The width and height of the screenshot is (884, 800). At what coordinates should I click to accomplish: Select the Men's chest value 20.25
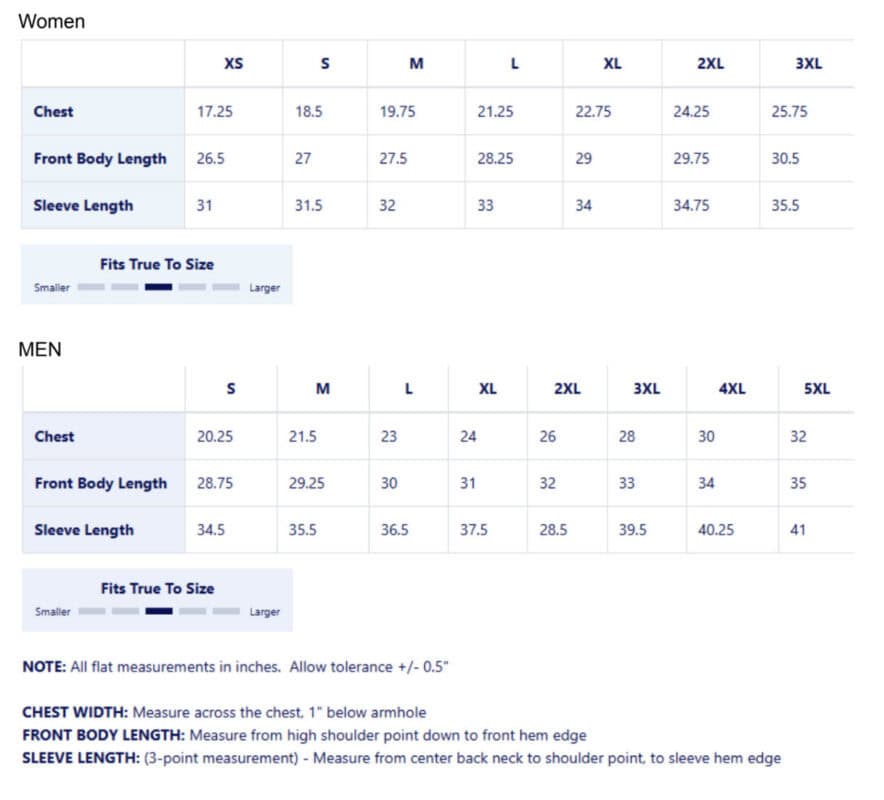pos(215,436)
